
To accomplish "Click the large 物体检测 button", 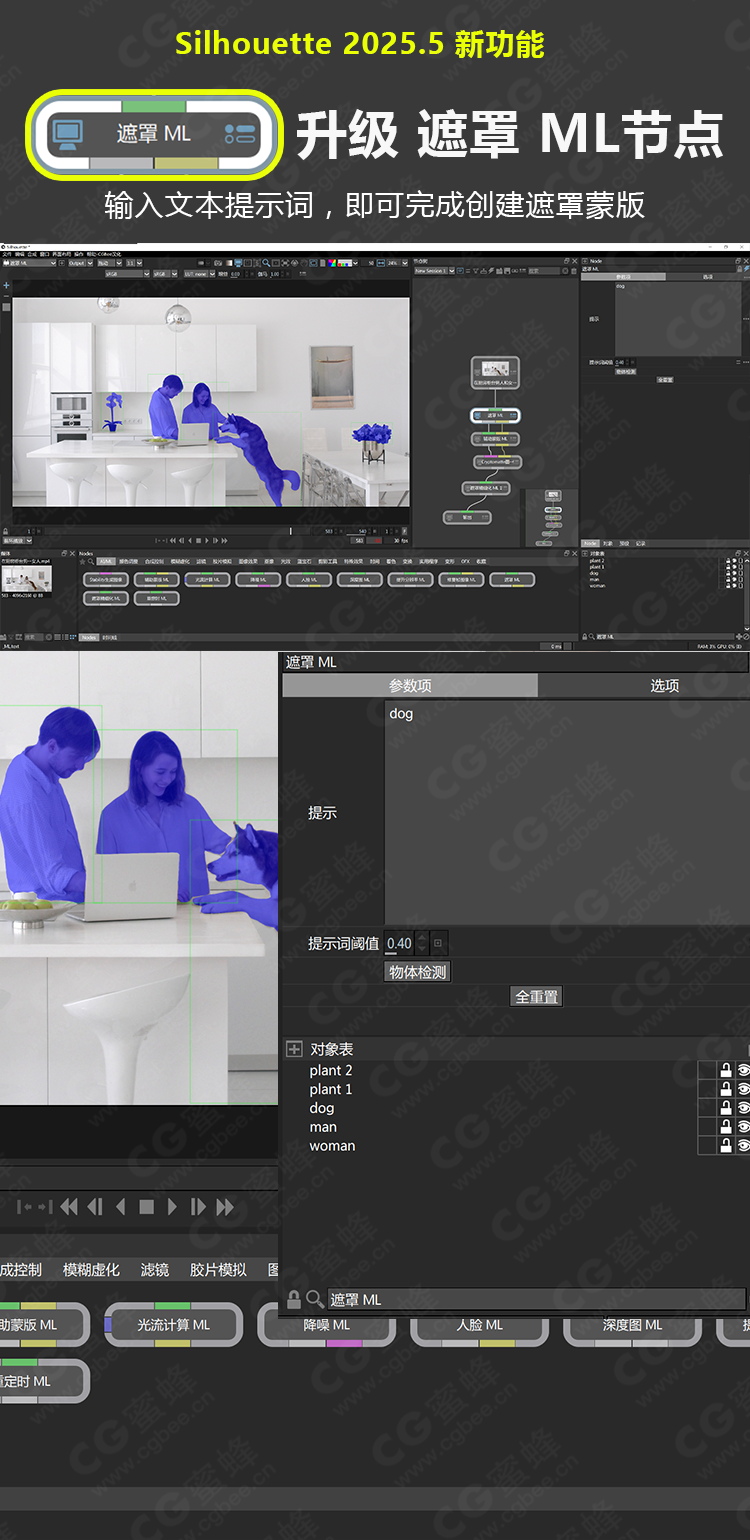I will coord(418,971).
